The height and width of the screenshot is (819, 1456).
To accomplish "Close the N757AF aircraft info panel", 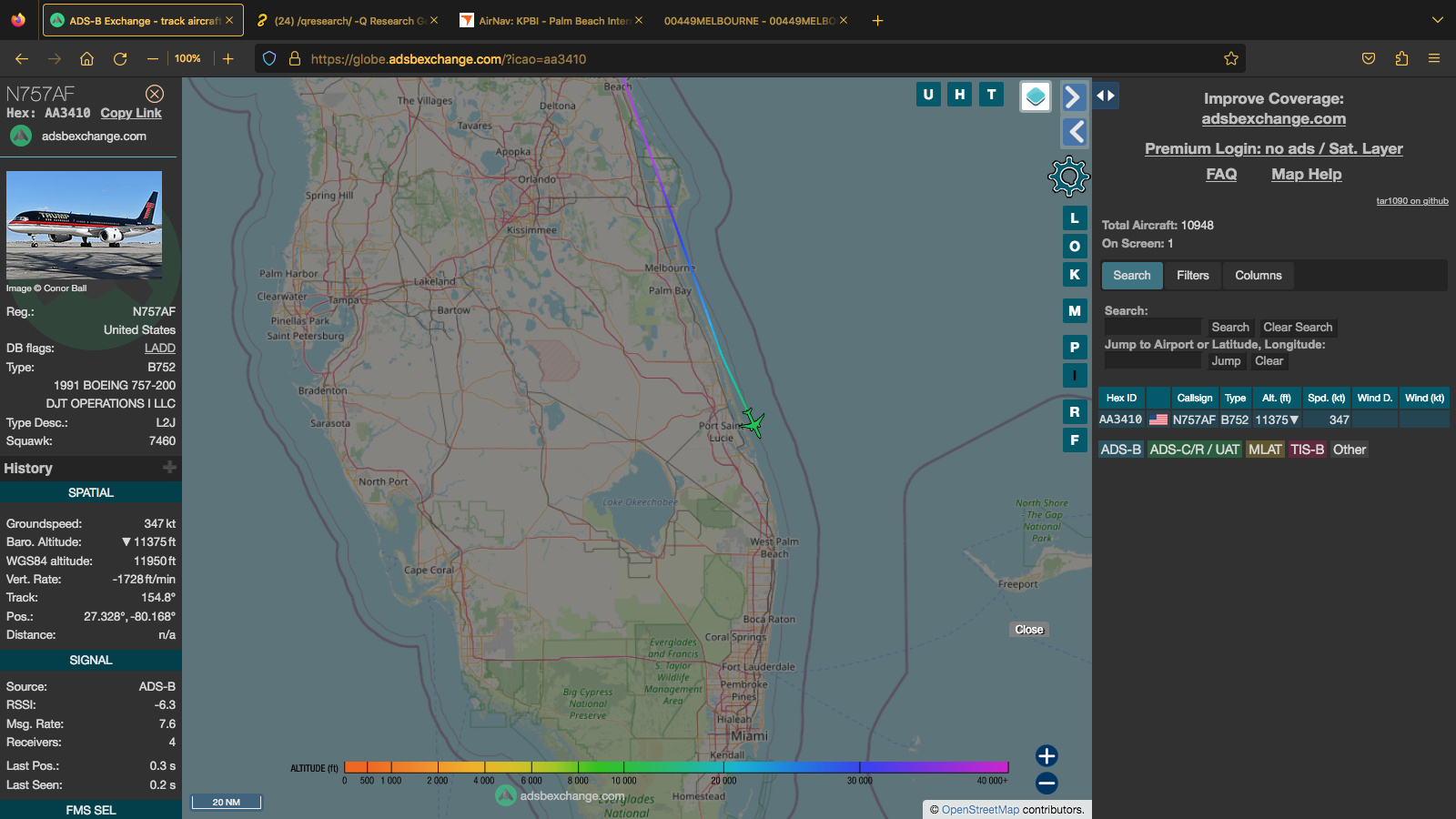I will pos(155,94).
